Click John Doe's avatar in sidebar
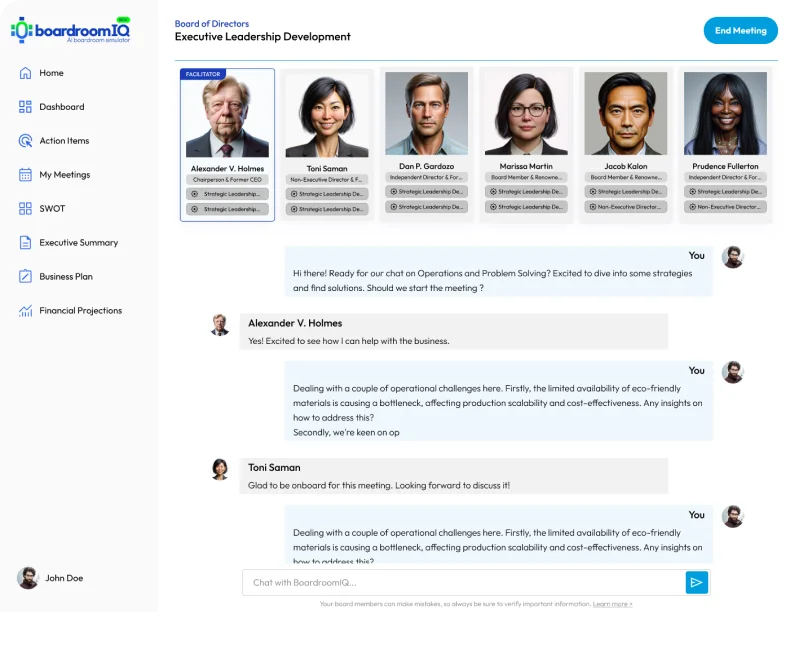This screenshot has height=645, width=812. point(28,578)
